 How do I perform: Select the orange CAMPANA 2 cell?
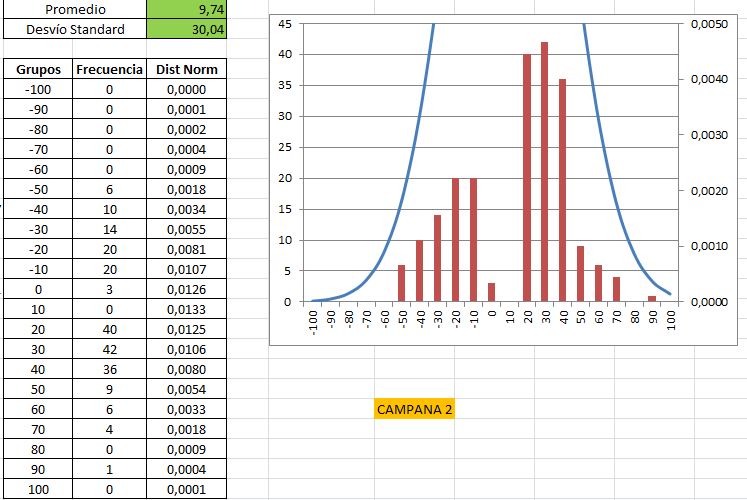click(x=414, y=409)
